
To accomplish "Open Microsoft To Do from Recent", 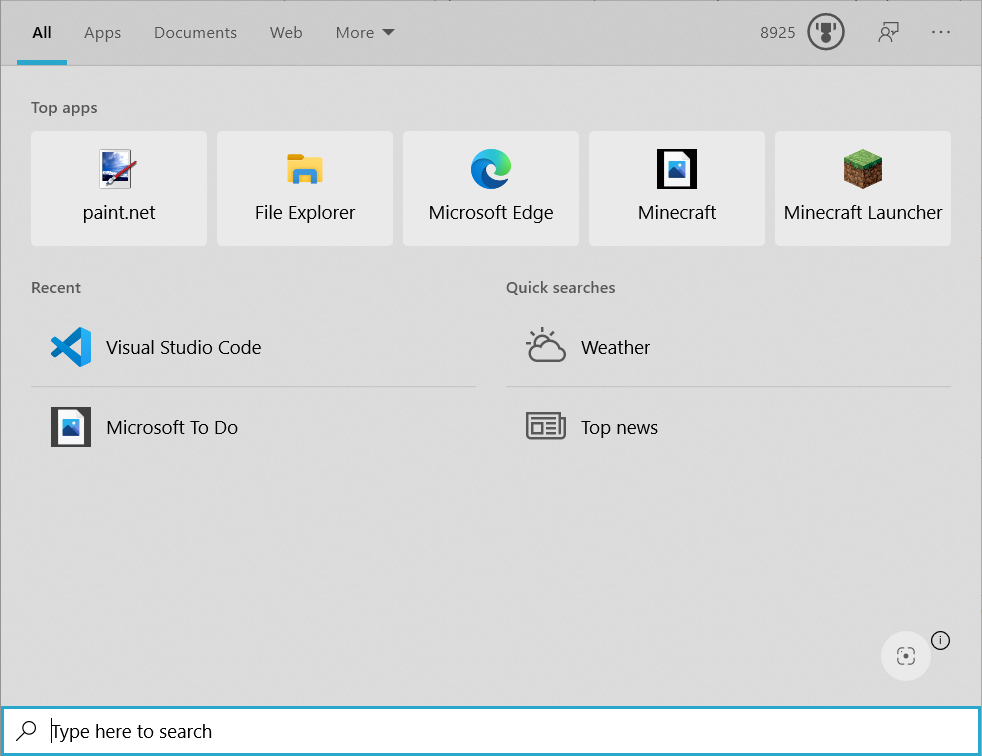I will click(x=254, y=427).
